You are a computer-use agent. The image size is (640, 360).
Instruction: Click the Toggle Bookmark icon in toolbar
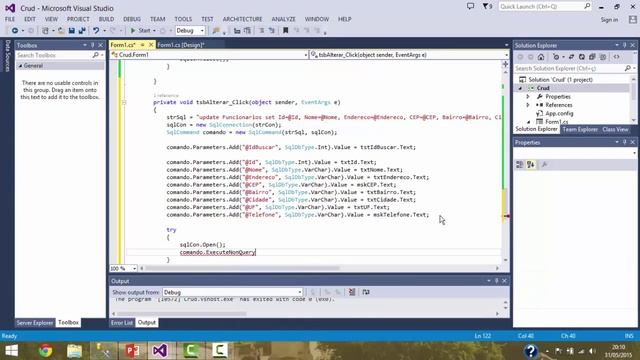pyautogui.click(x=285, y=31)
